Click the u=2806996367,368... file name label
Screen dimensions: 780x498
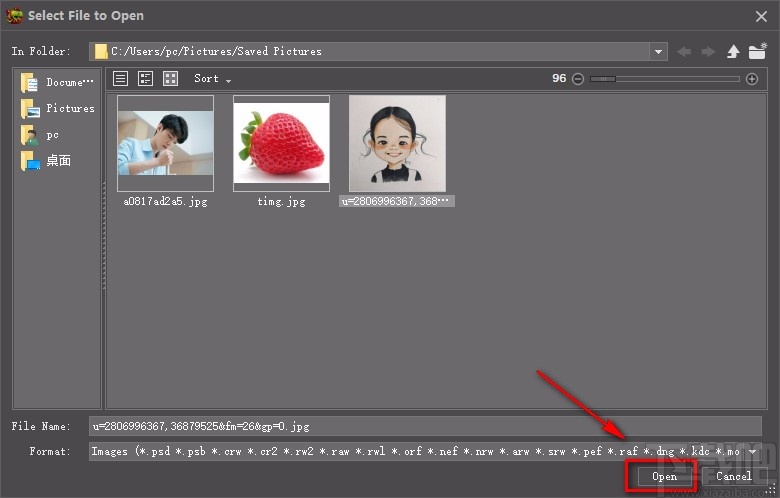click(396, 201)
